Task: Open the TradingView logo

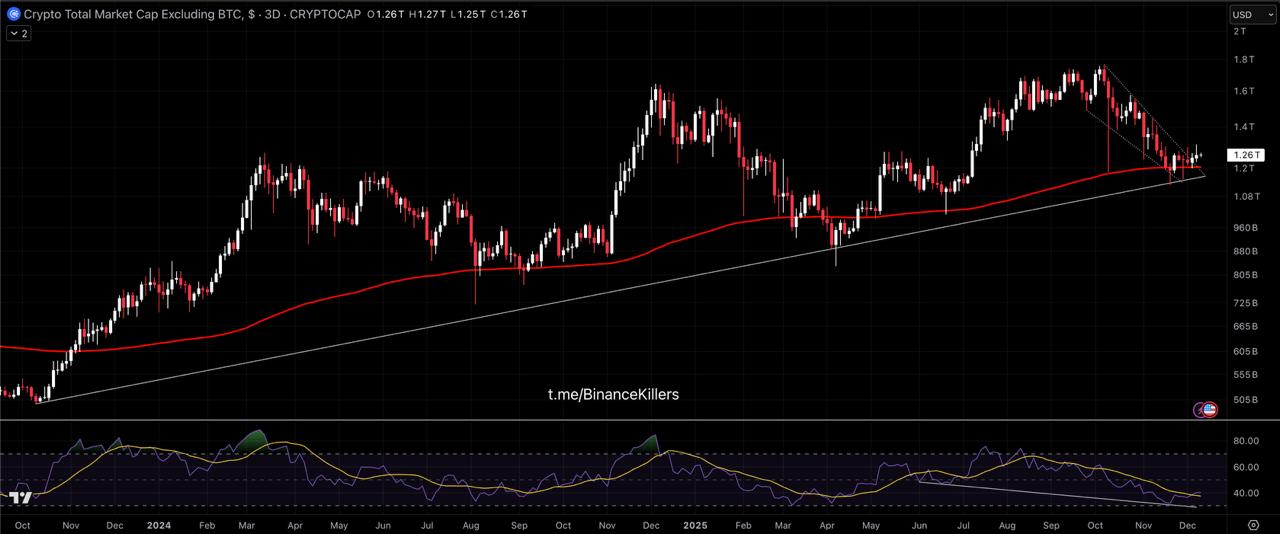Action: coord(18,497)
